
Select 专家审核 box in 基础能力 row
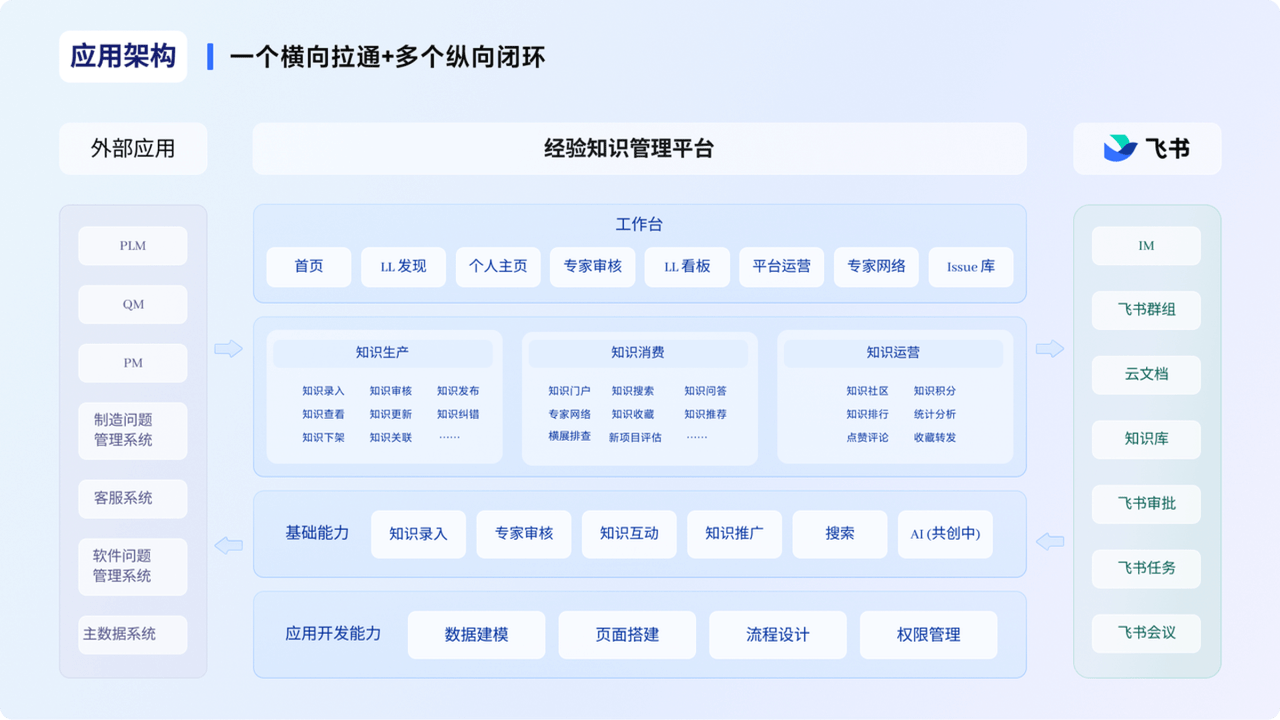point(523,534)
